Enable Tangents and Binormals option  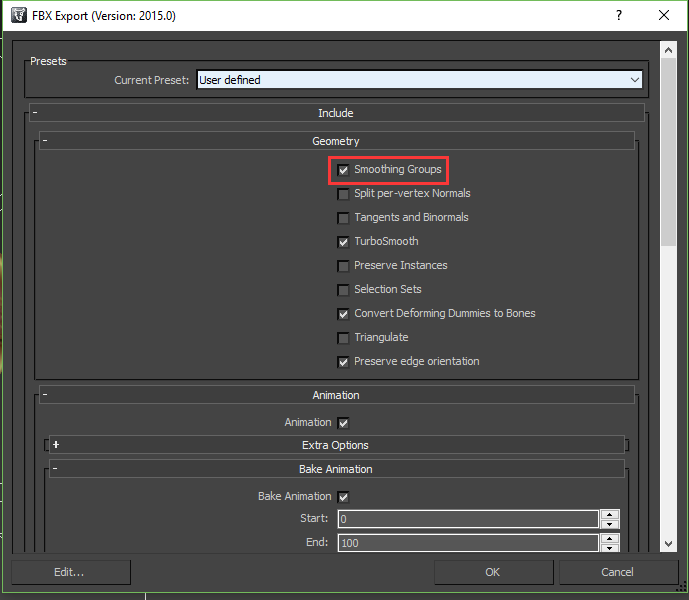coord(343,218)
